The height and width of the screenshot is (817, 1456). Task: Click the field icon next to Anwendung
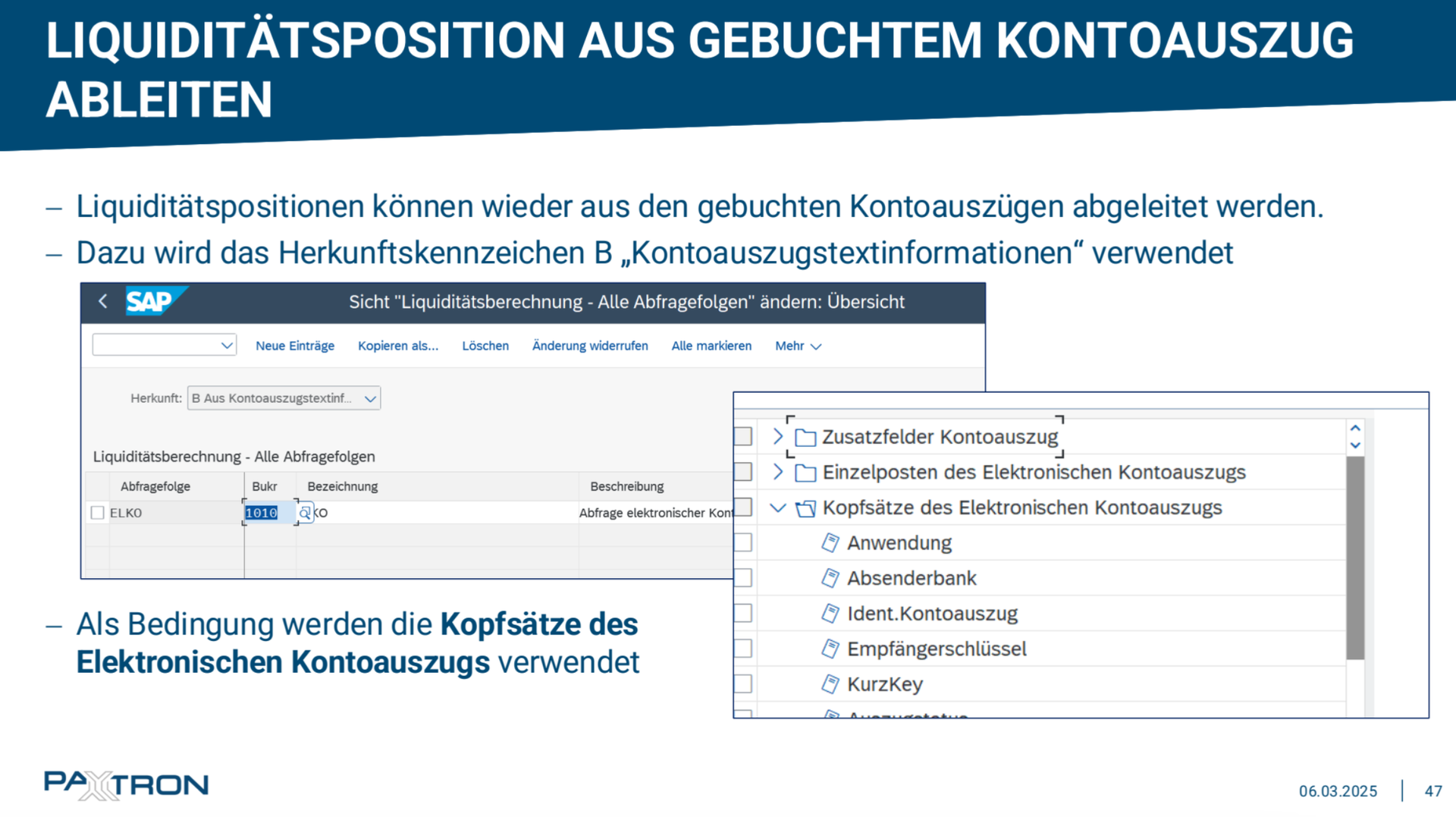[830, 543]
